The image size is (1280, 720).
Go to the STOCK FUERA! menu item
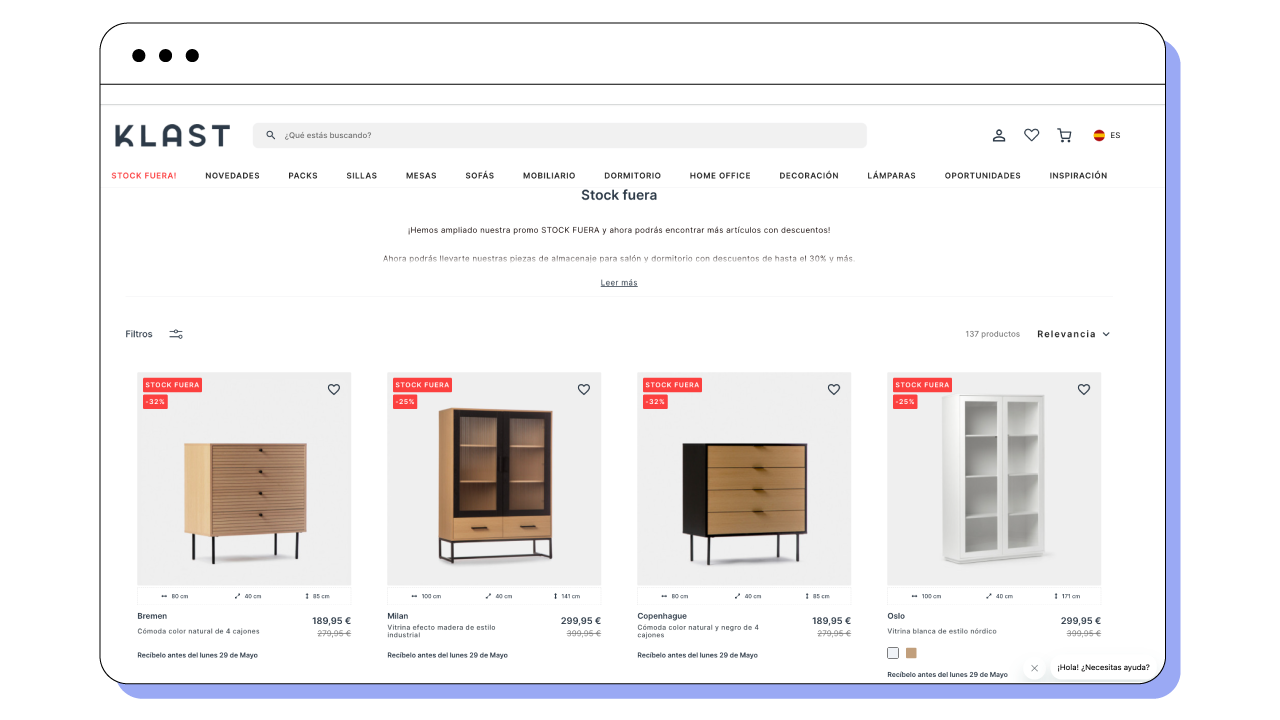[x=143, y=175]
